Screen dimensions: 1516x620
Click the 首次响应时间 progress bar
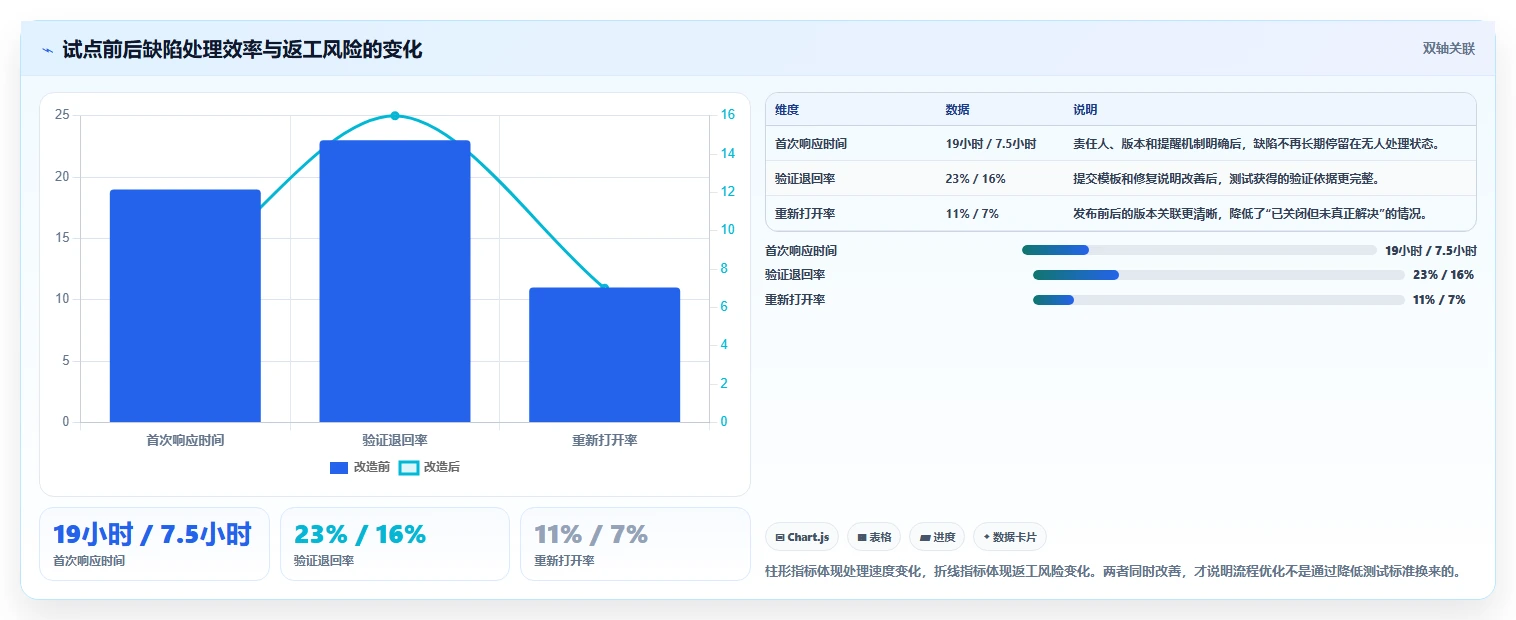(1199, 250)
